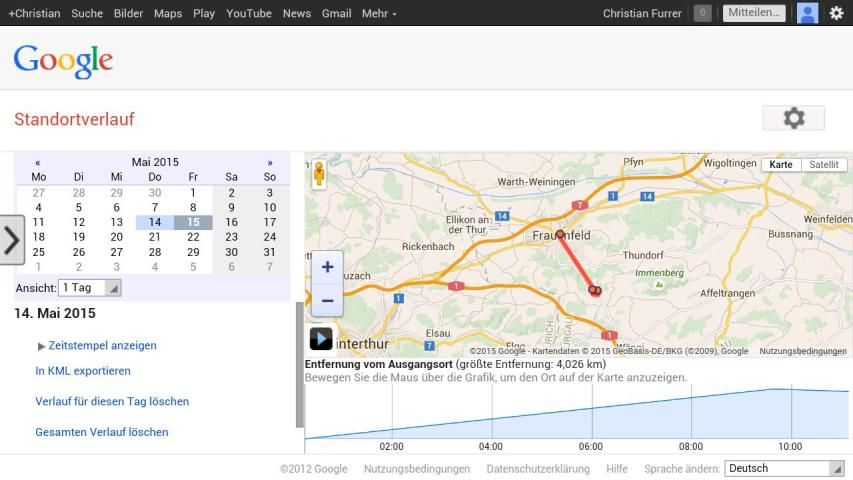Open the Sprache ändern Deutsch dropdown
The image size is (853, 480).
(785, 468)
